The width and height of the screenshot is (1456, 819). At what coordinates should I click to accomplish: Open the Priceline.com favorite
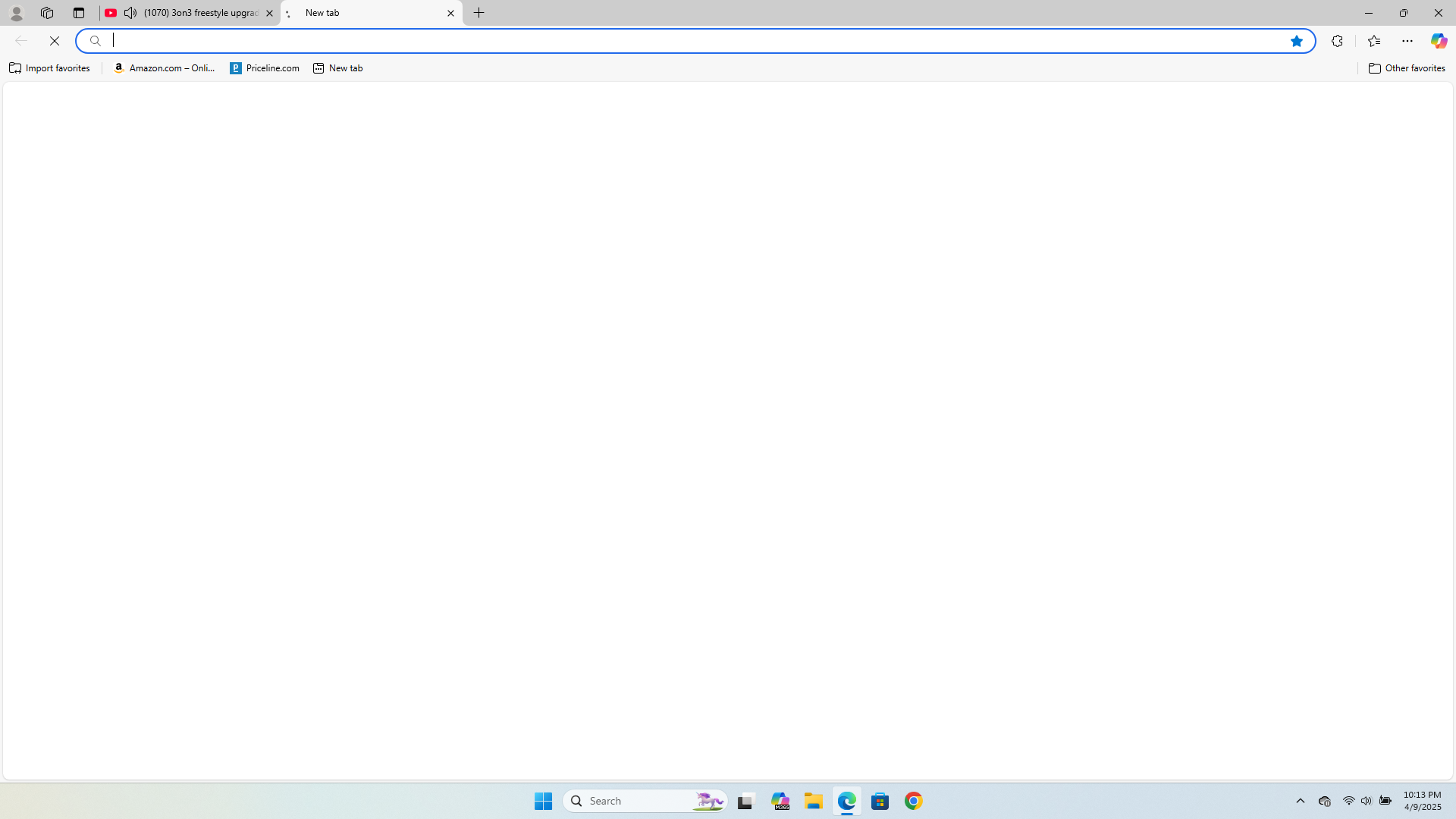(x=265, y=68)
